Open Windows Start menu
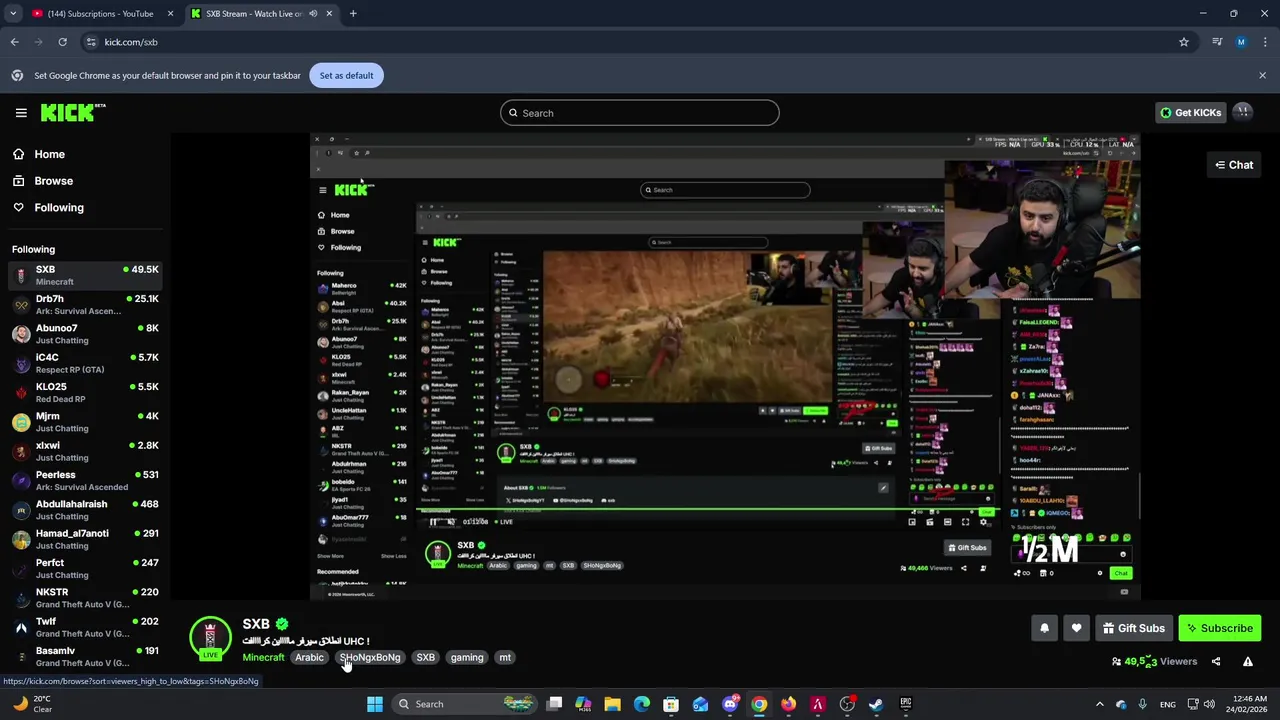Screen dimensions: 1280x720 [375, 704]
